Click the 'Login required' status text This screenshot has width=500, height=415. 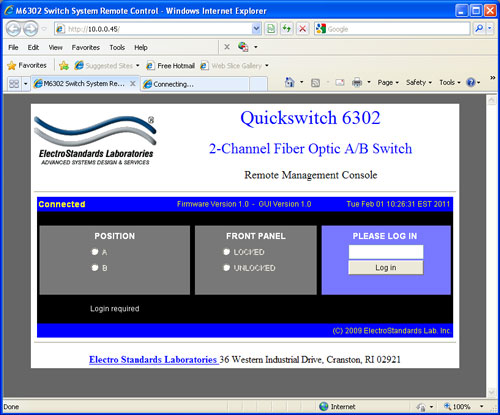click(114, 309)
